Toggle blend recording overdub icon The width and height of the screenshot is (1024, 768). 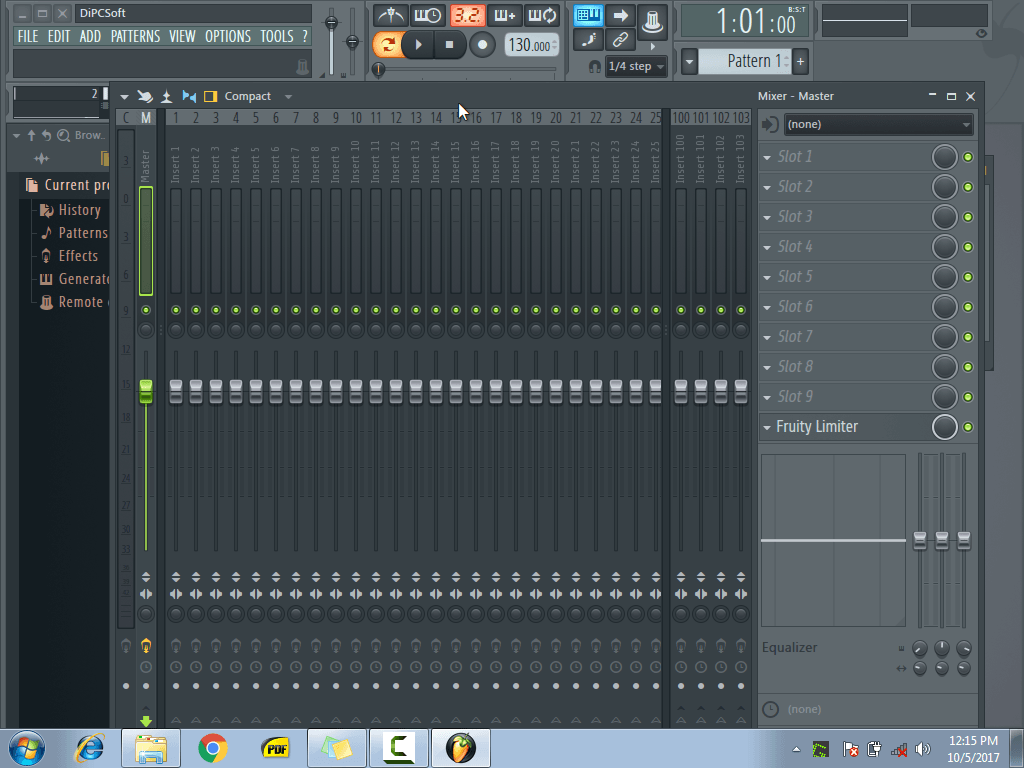click(x=504, y=15)
